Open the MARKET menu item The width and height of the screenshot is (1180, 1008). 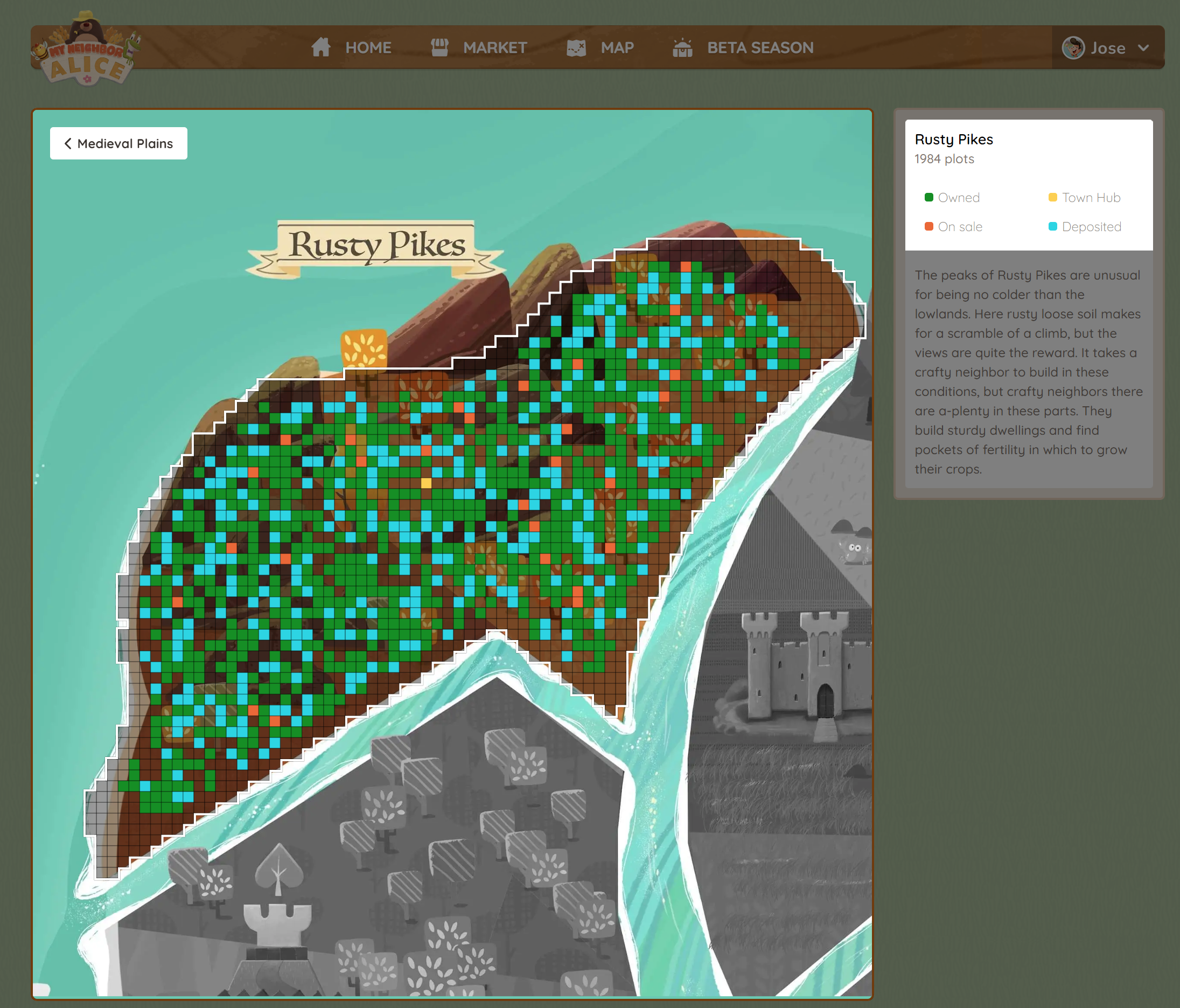[494, 48]
